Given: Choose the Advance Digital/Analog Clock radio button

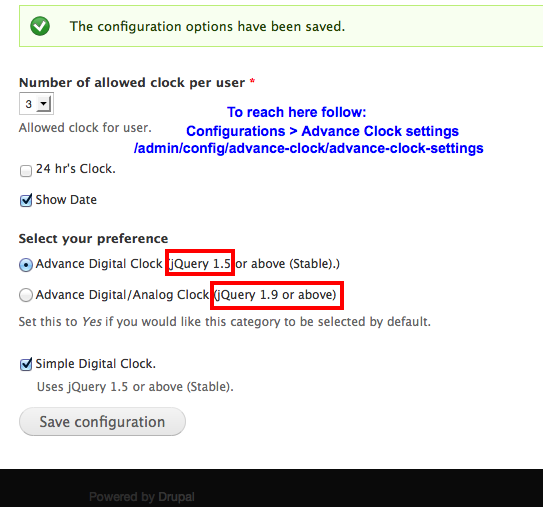Looking at the screenshot, I should (26, 295).
